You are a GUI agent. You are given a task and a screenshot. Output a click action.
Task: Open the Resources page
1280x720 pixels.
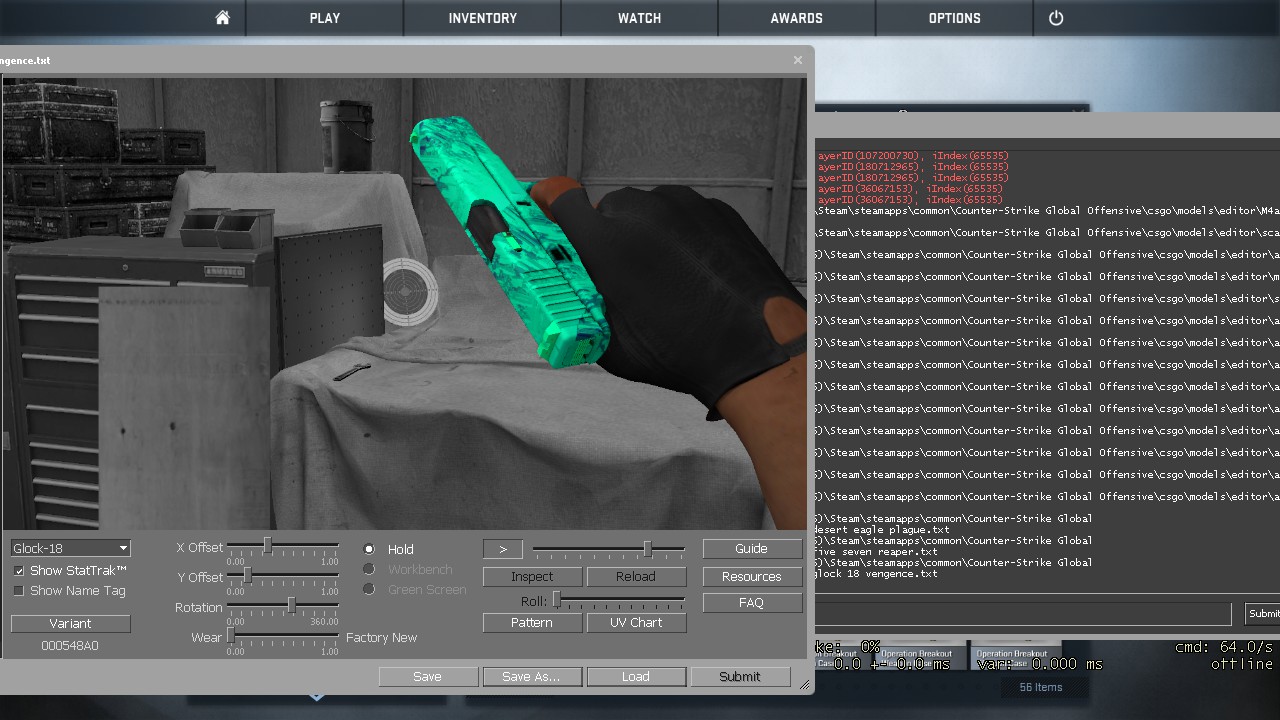(752, 577)
